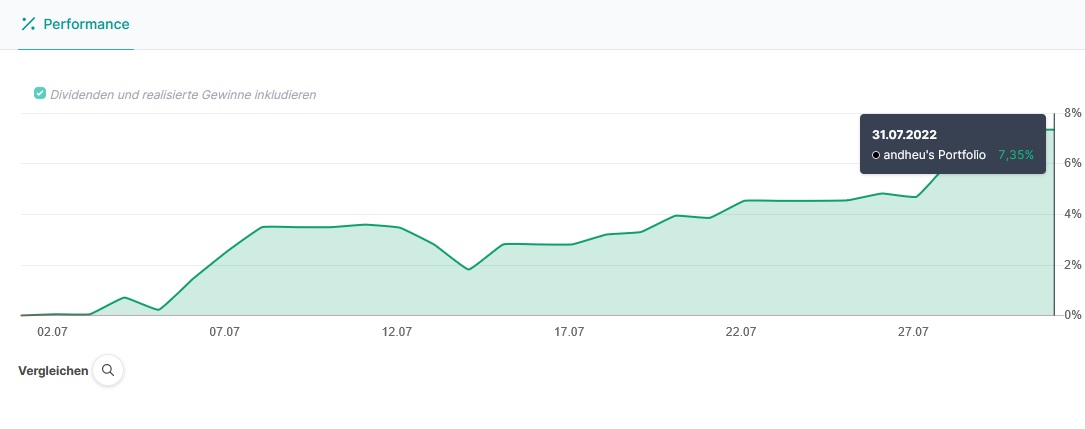Click the 12.07 date axis label

[397, 332]
